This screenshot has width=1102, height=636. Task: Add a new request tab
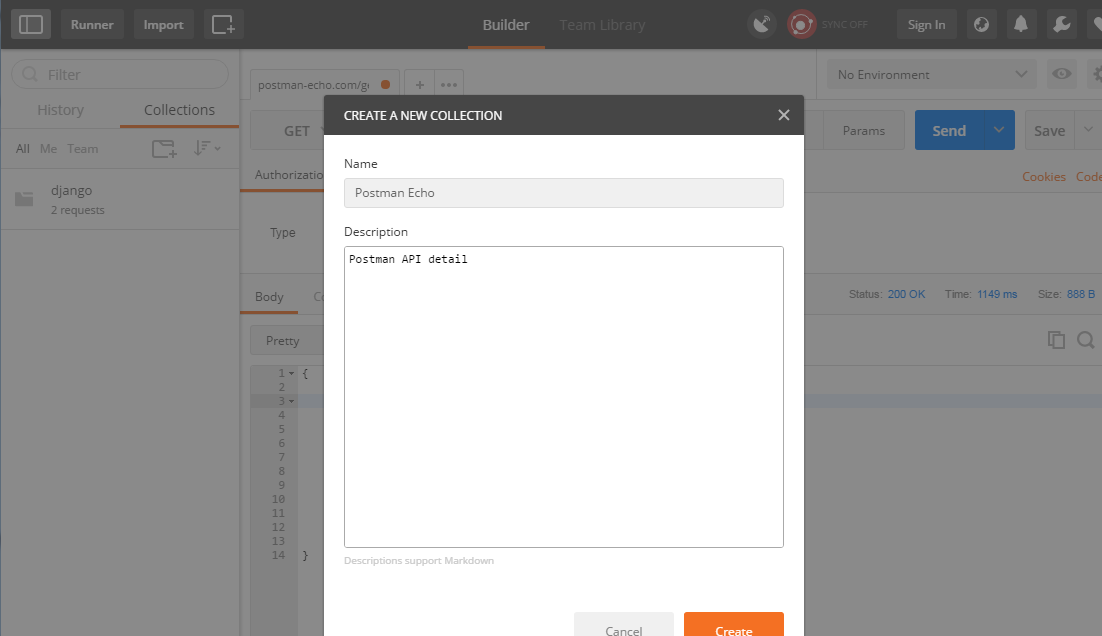click(420, 84)
